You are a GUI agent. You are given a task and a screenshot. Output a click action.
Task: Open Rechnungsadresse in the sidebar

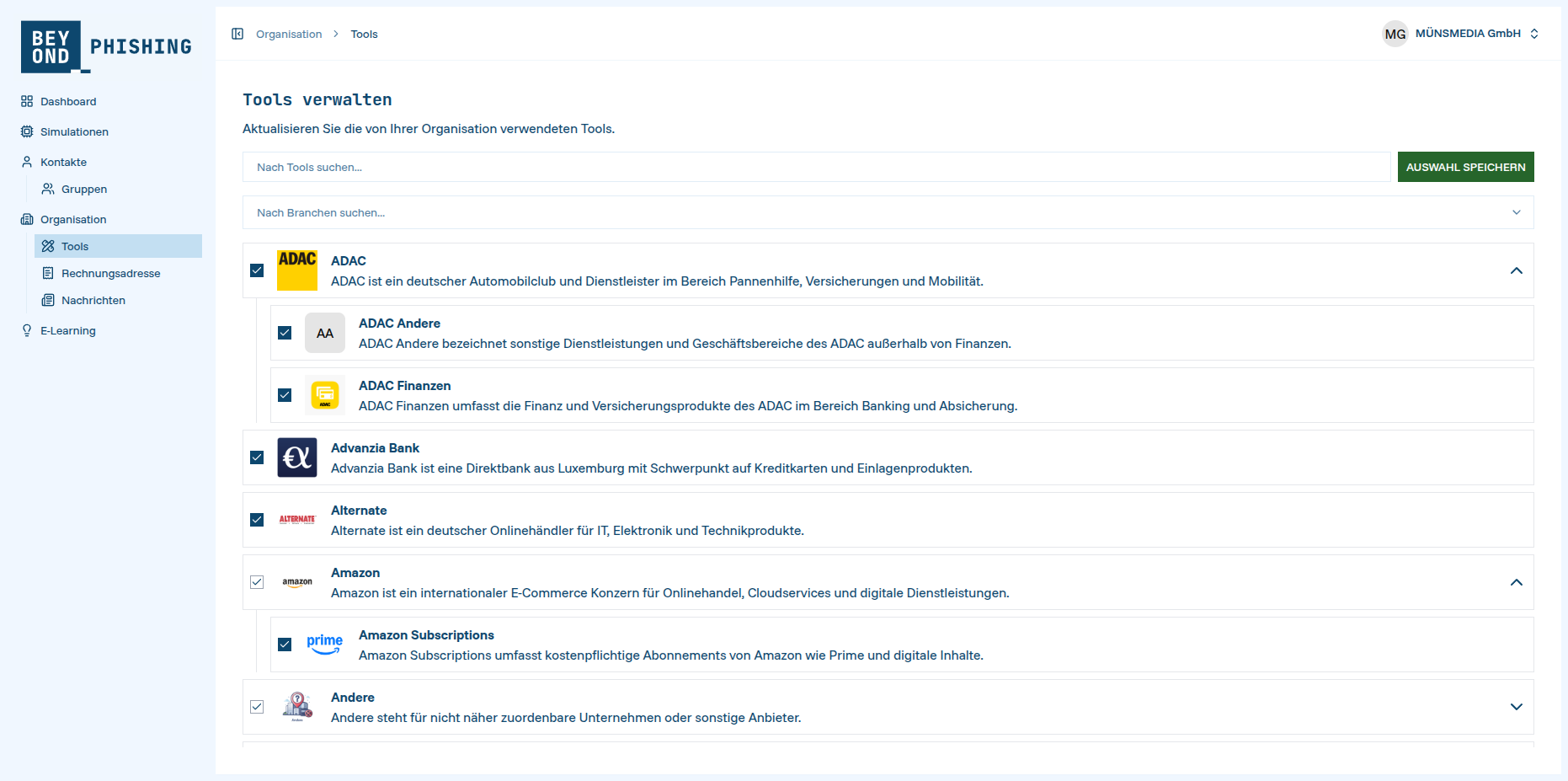coord(110,273)
